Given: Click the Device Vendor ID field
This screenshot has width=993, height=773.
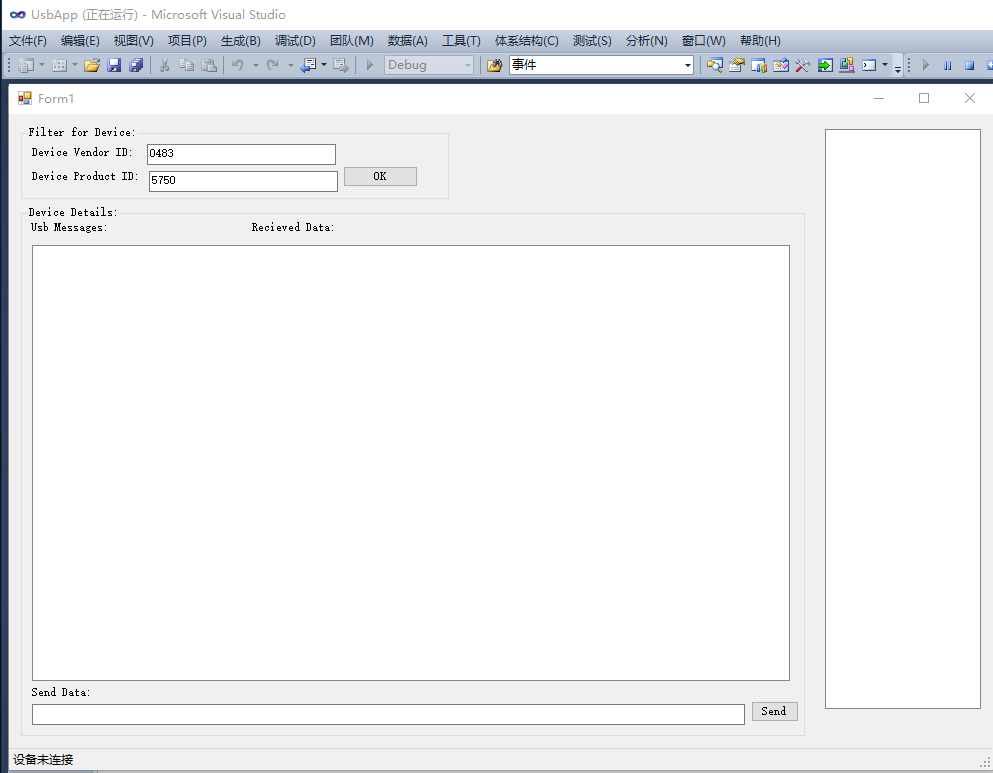Looking at the screenshot, I should [x=241, y=154].
